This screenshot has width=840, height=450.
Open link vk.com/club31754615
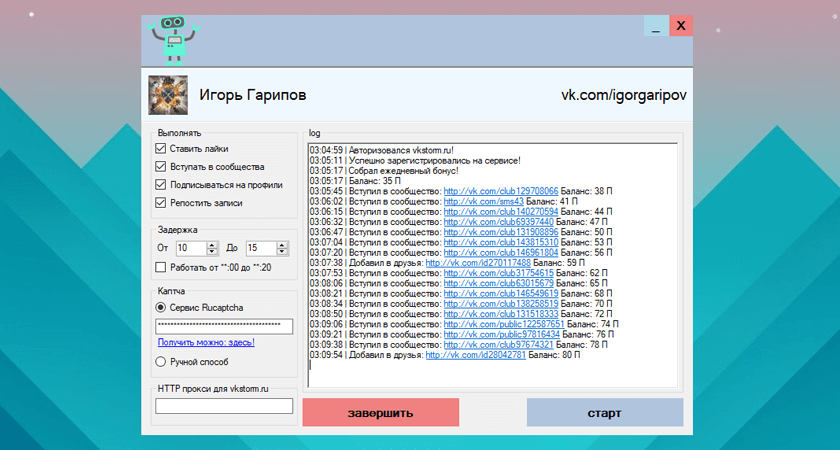click(x=499, y=273)
